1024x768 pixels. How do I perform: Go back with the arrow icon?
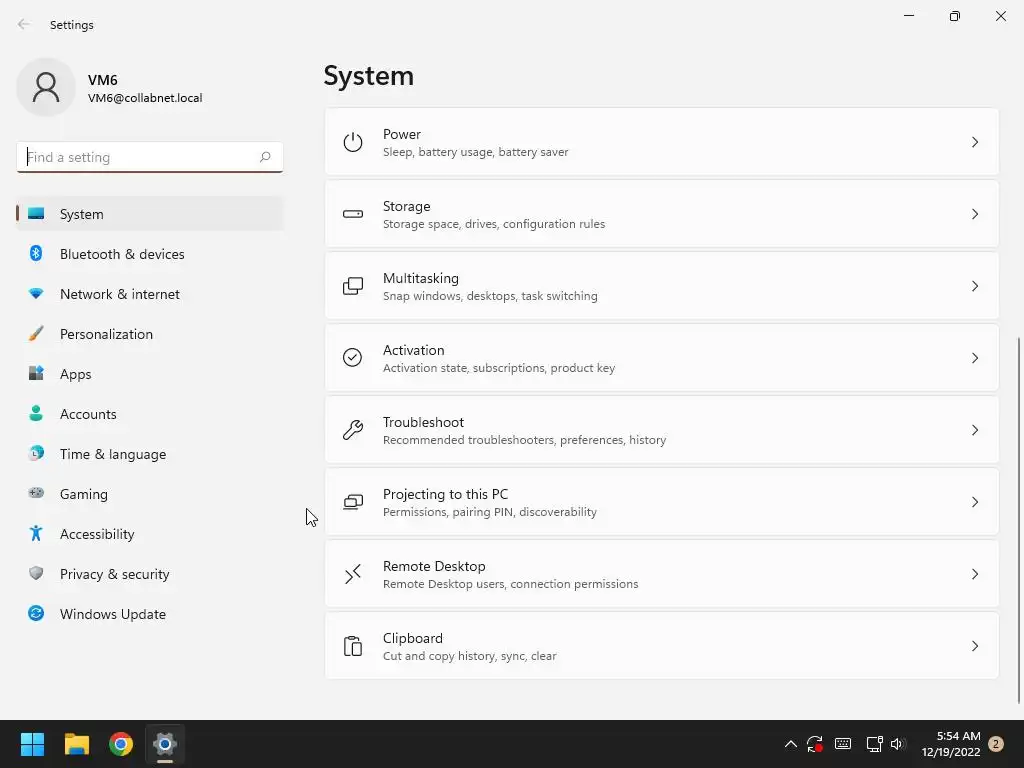click(x=24, y=24)
